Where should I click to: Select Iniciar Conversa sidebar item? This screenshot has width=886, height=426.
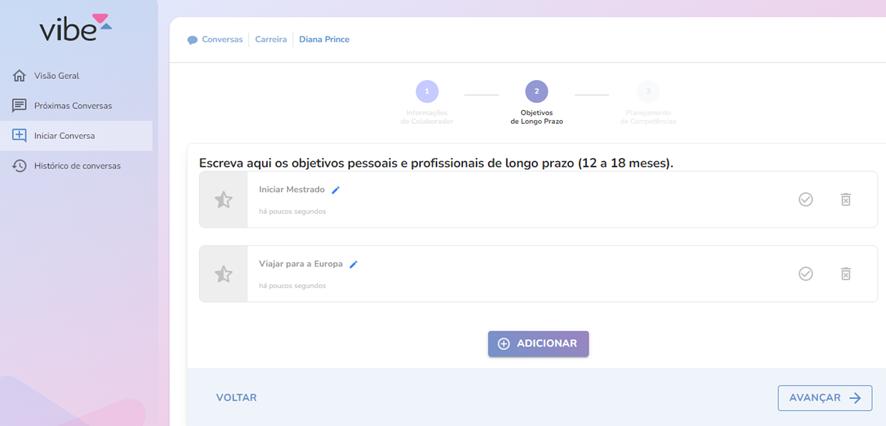coord(64,136)
